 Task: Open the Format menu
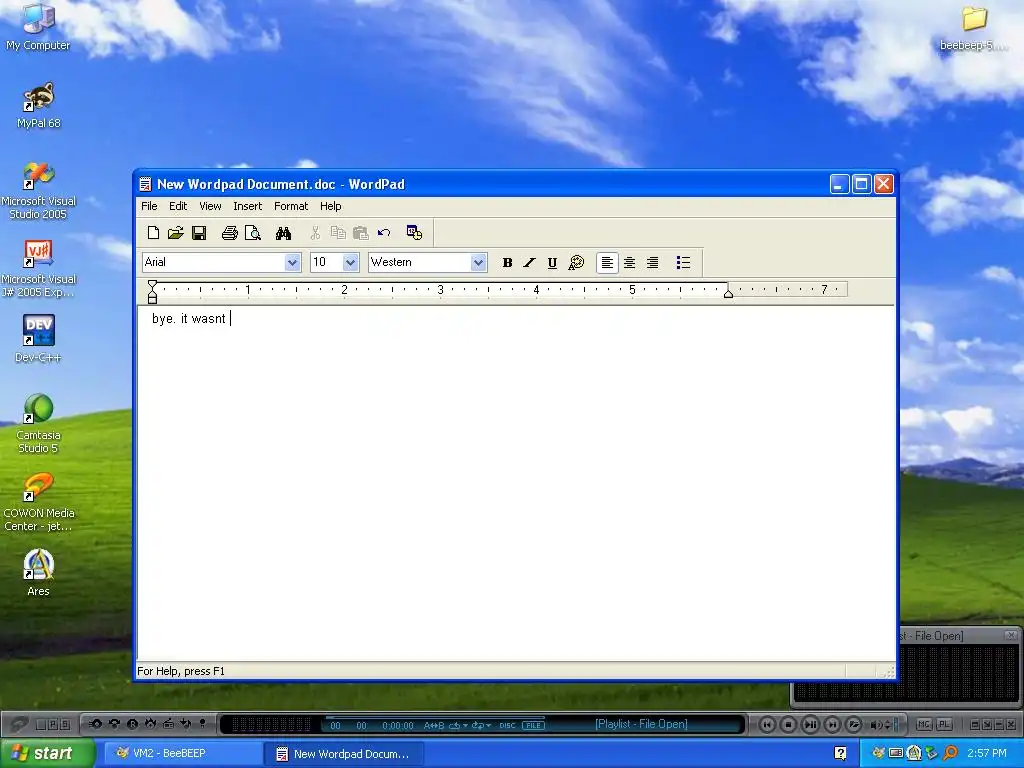(291, 206)
